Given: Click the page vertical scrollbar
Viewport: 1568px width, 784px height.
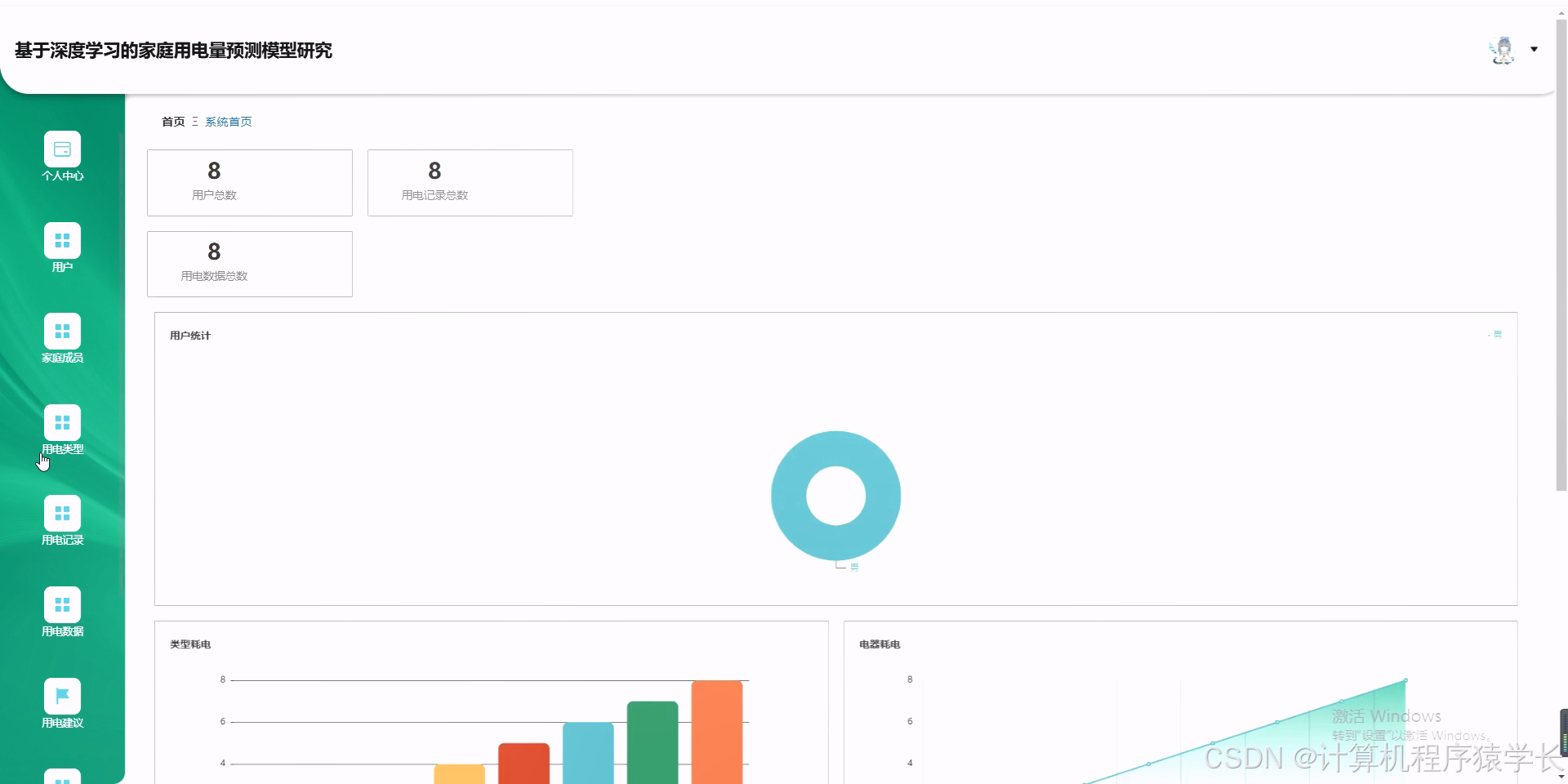Looking at the screenshot, I should tap(1561, 255).
